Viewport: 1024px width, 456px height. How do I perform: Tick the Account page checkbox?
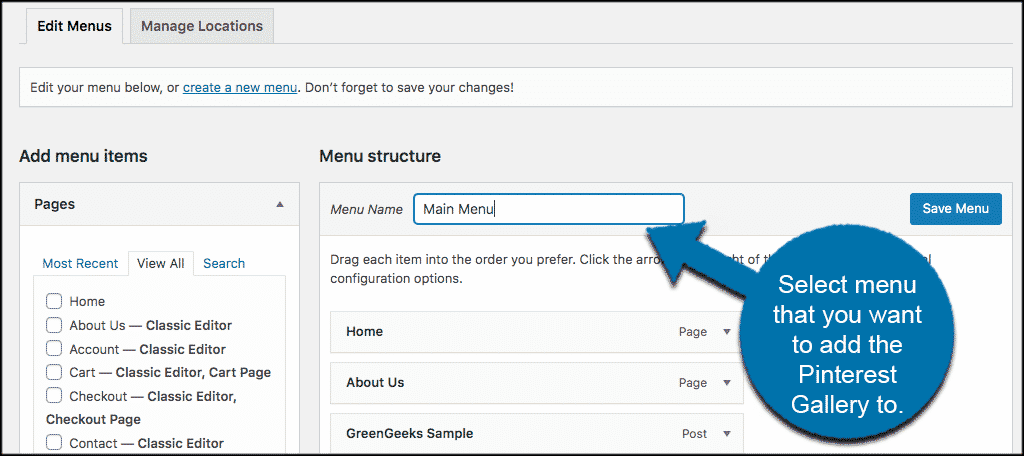click(x=54, y=349)
